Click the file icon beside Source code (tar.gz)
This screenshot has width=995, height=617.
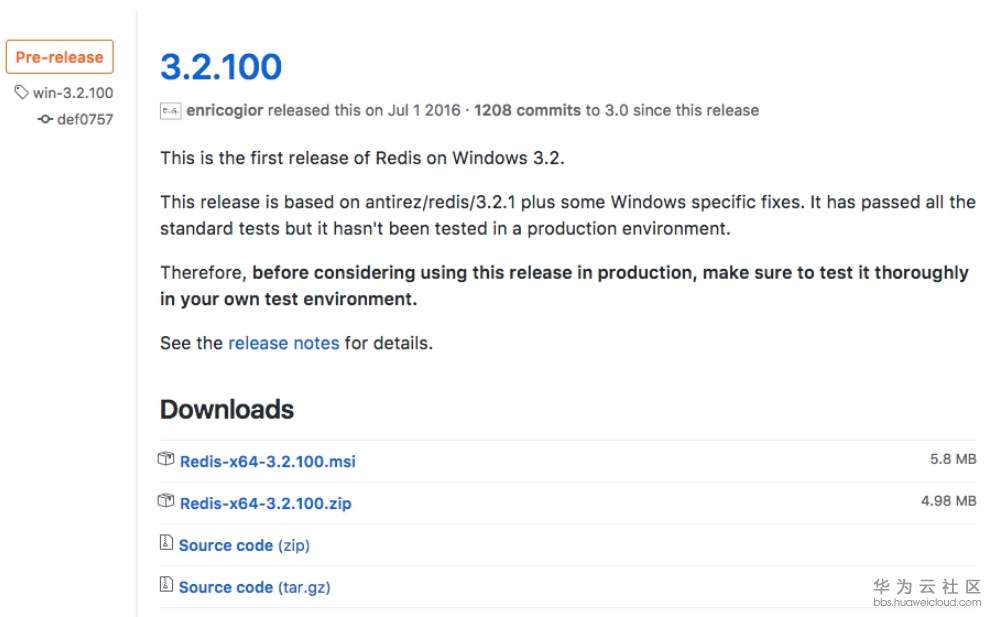pyautogui.click(x=166, y=585)
